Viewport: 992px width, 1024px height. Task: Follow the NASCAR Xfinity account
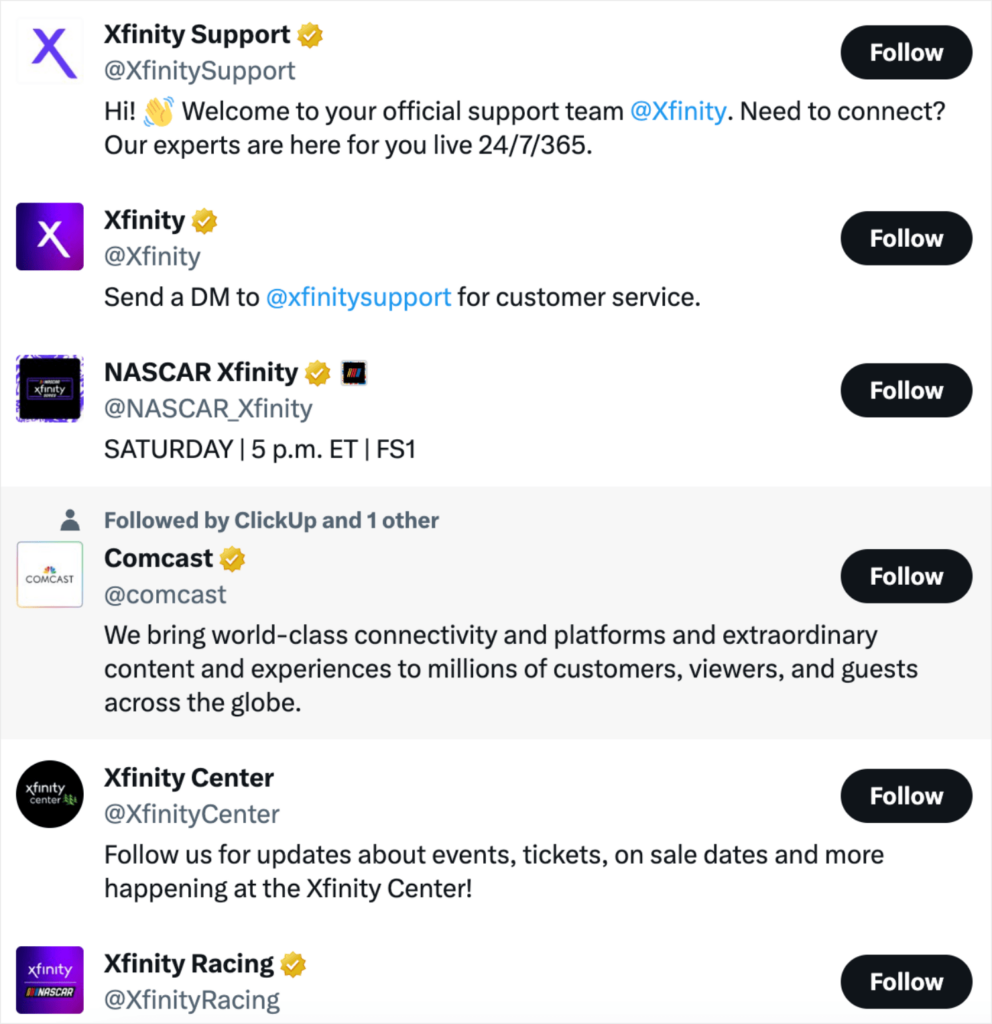(x=906, y=391)
